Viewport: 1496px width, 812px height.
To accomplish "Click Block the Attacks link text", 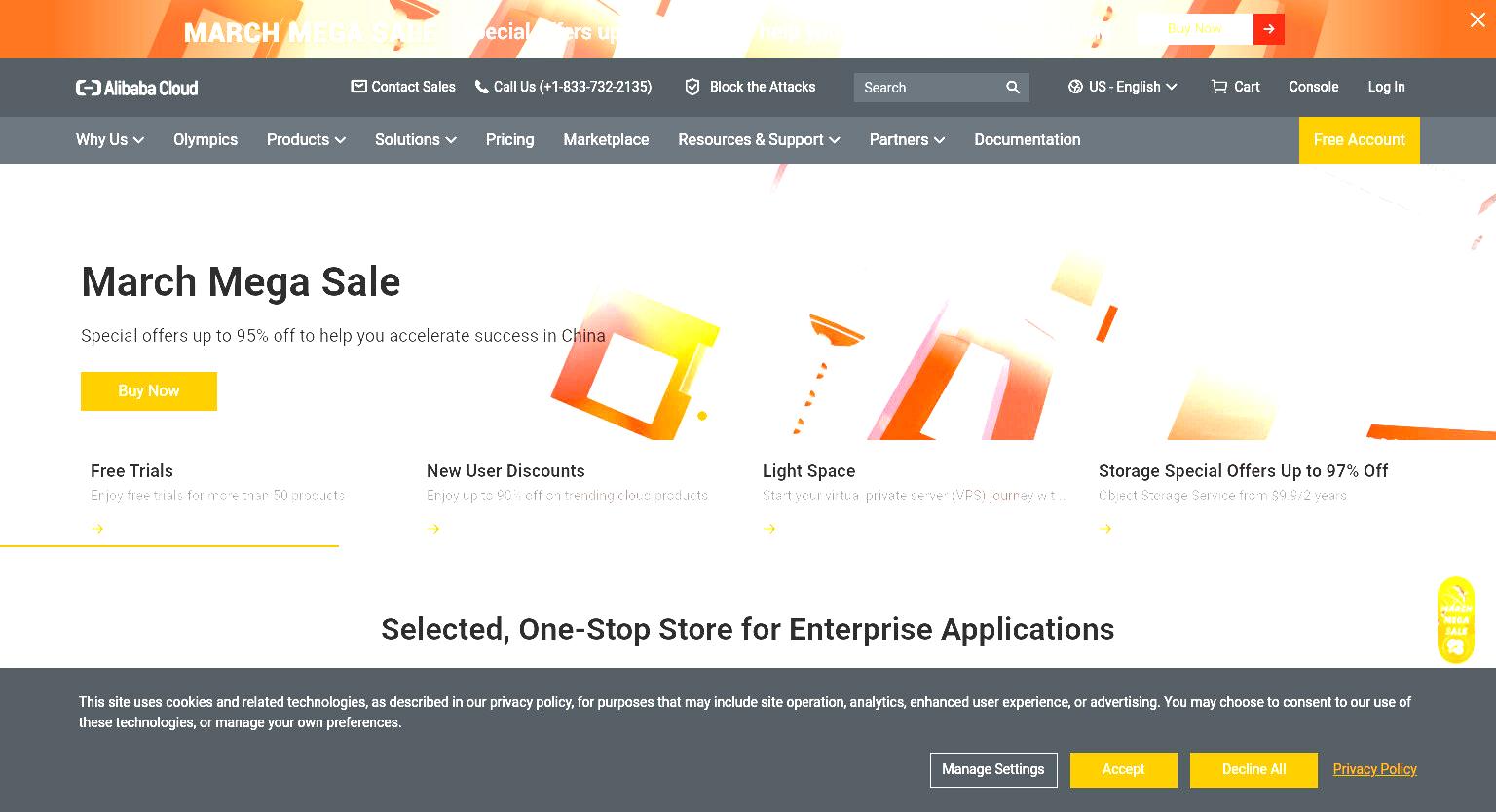I will (x=763, y=87).
